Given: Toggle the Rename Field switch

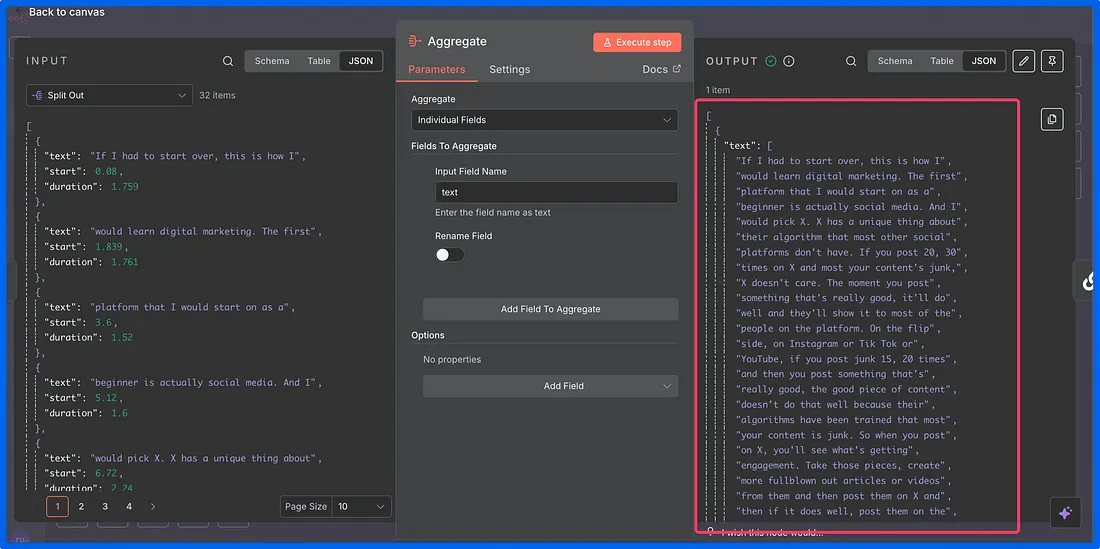Looking at the screenshot, I should click(449, 254).
